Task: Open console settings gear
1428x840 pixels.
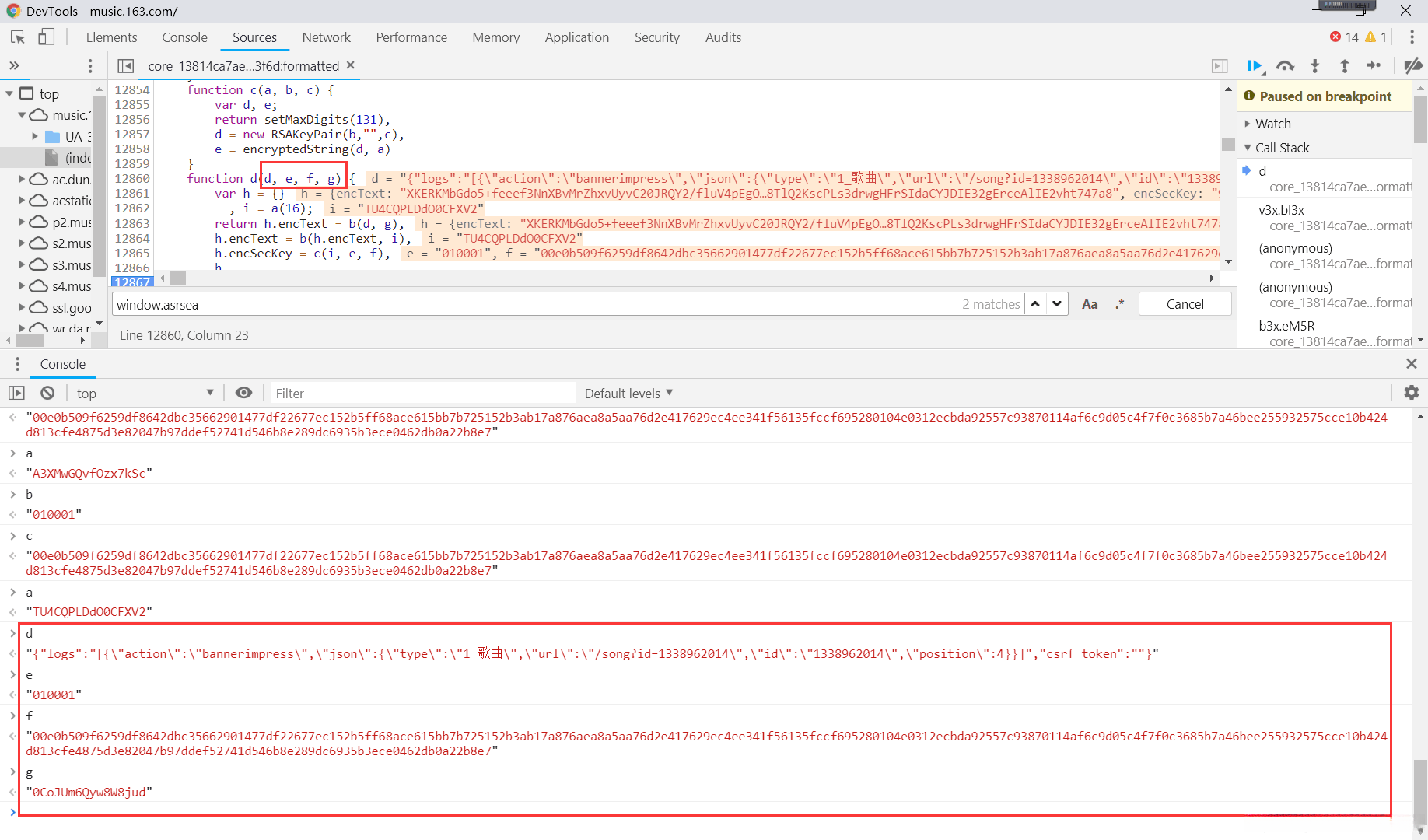Action: [x=1412, y=393]
